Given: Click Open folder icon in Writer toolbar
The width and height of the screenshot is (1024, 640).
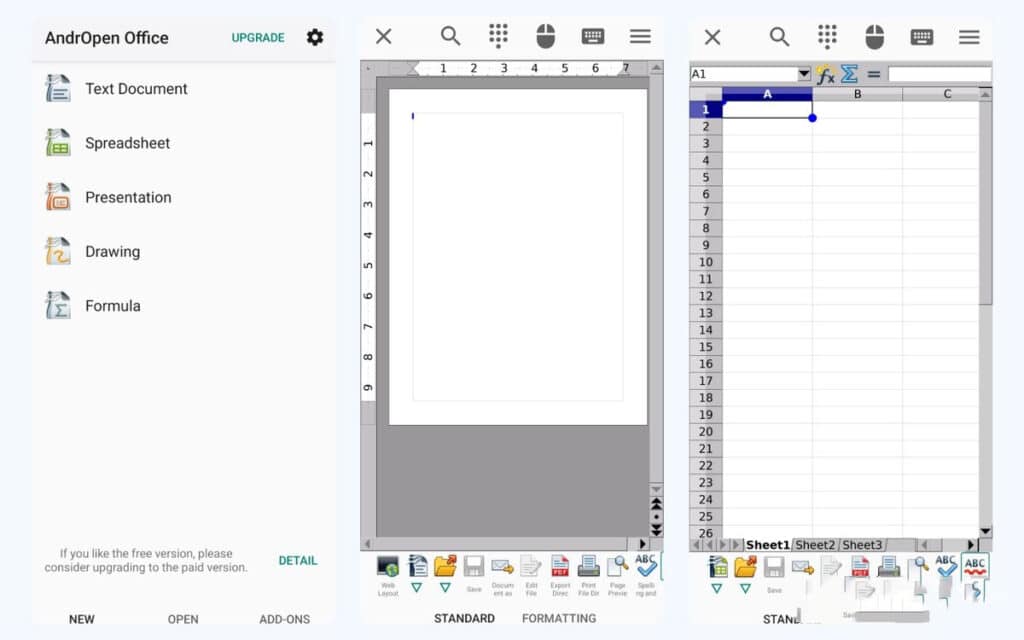Looking at the screenshot, I should click(445, 566).
